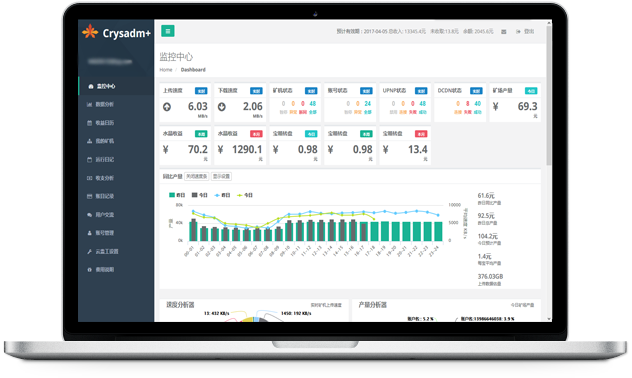Open sidebar item with wrench icon
632x378 pixels.
116,251
